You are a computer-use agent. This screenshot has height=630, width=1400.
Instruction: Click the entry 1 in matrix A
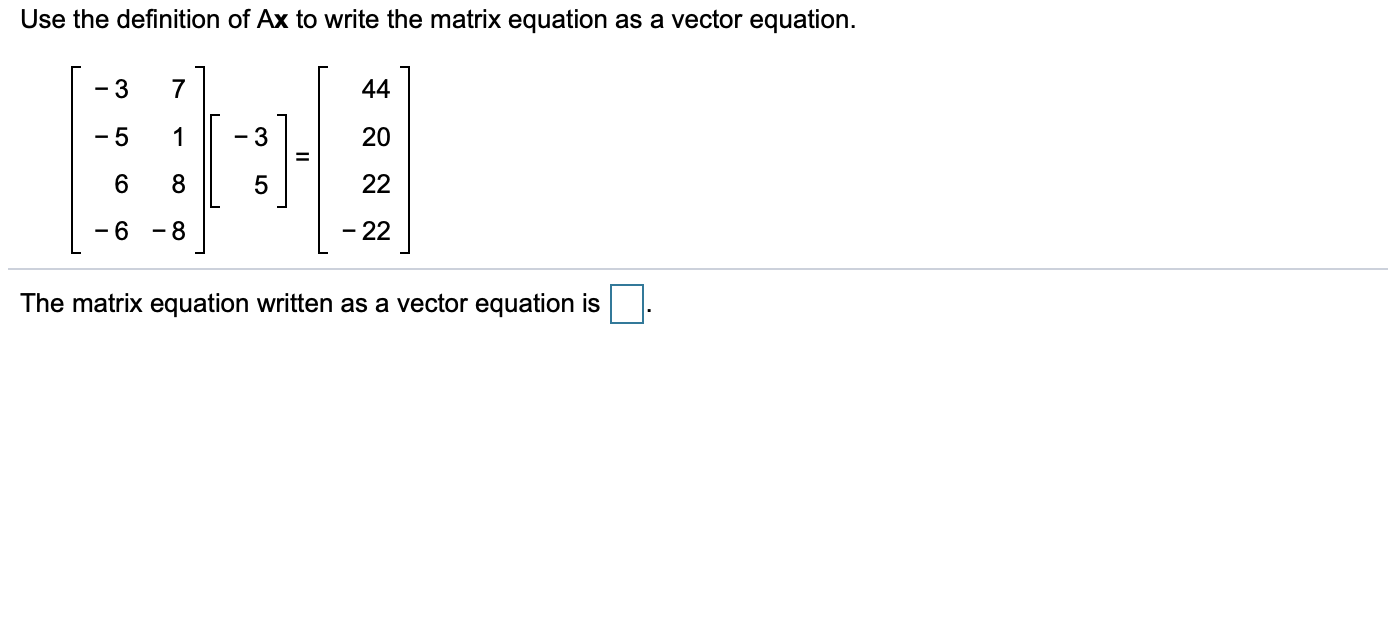point(178,137)
